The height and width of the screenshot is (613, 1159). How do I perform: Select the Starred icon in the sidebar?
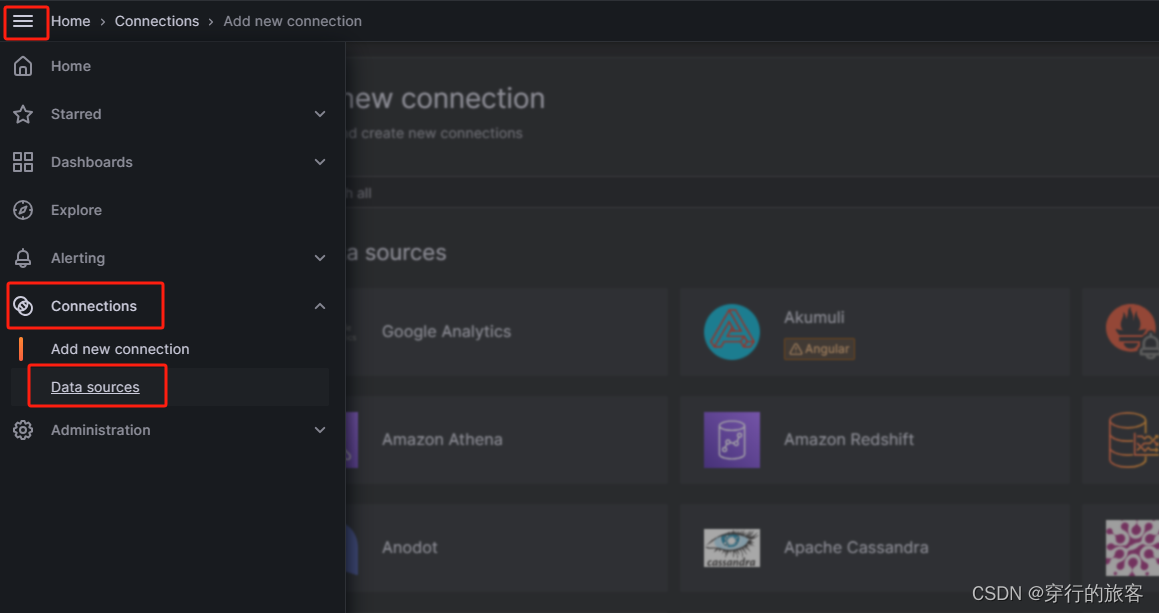click(23, 114)
